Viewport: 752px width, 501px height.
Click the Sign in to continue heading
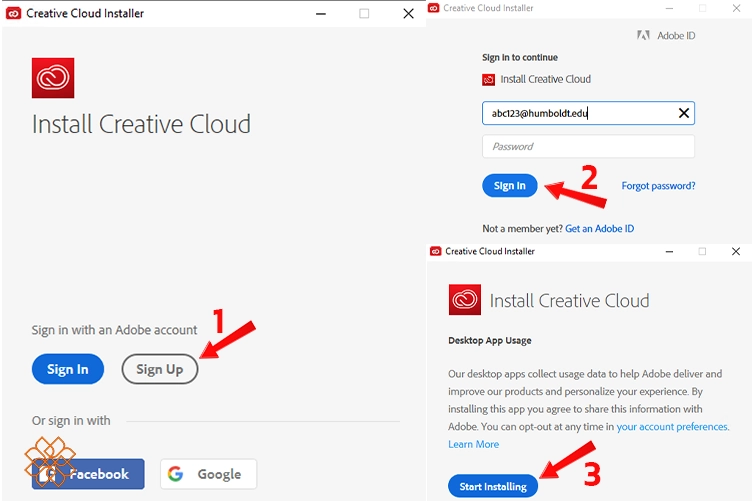coord(520,58)
